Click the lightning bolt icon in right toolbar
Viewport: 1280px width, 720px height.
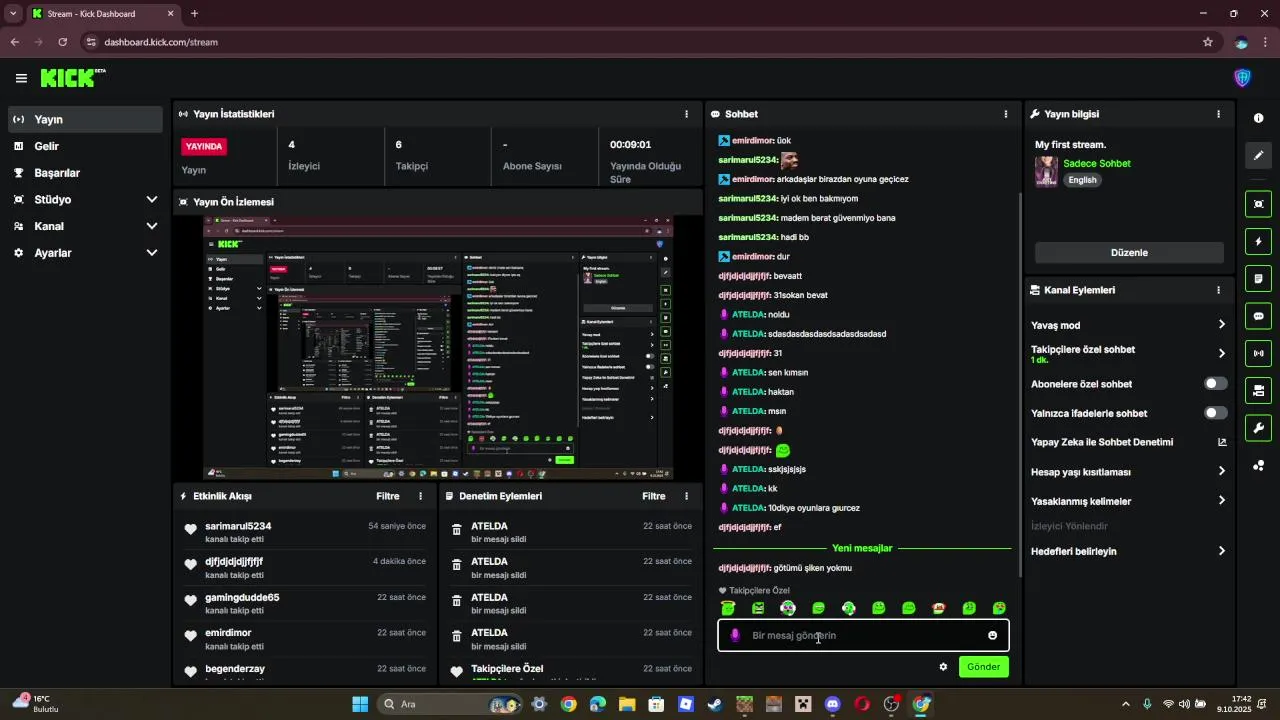click(x=1258, y=241)
